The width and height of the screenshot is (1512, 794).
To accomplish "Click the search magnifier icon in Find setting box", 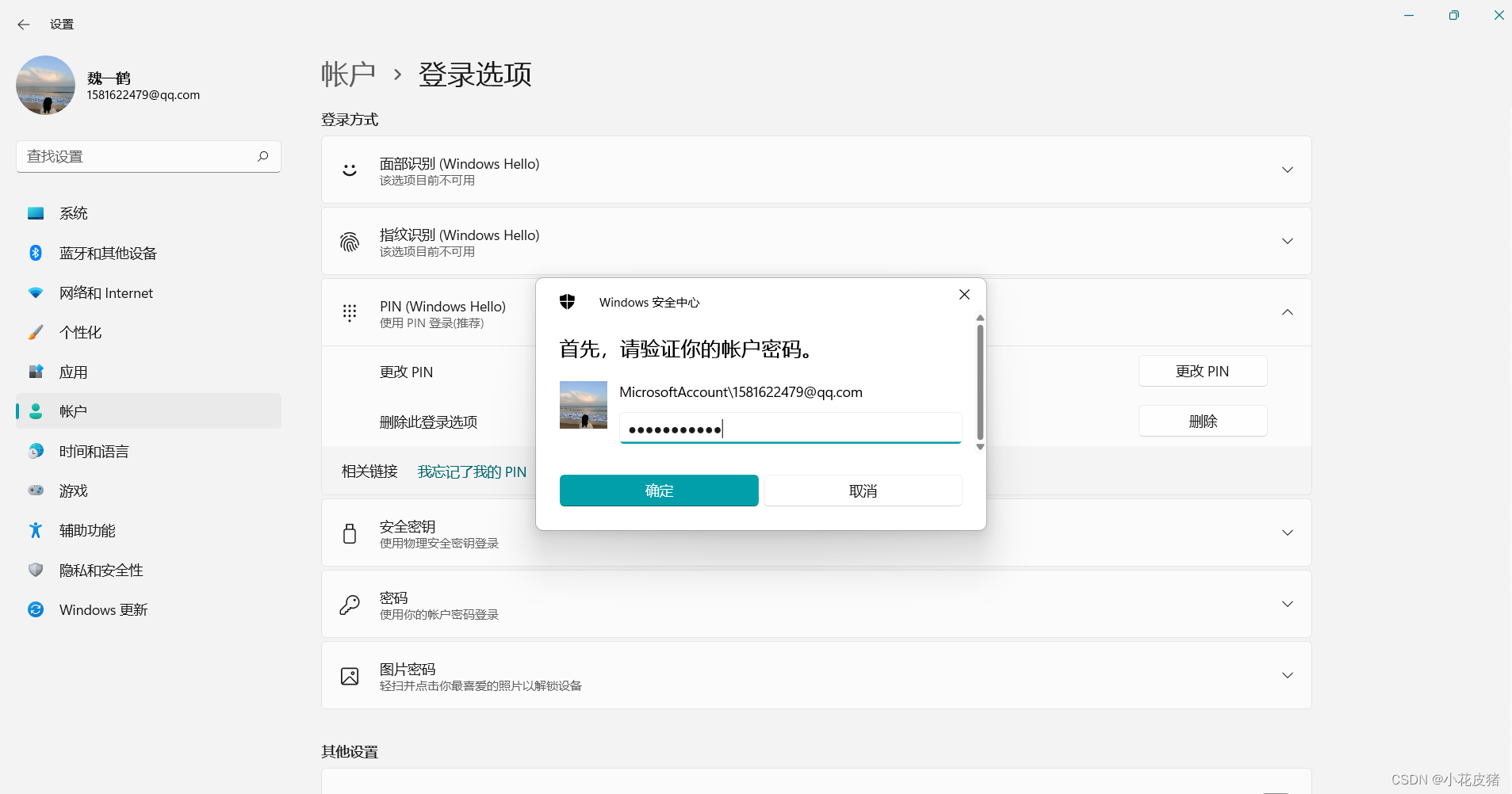I will click(x=263, y=156).
